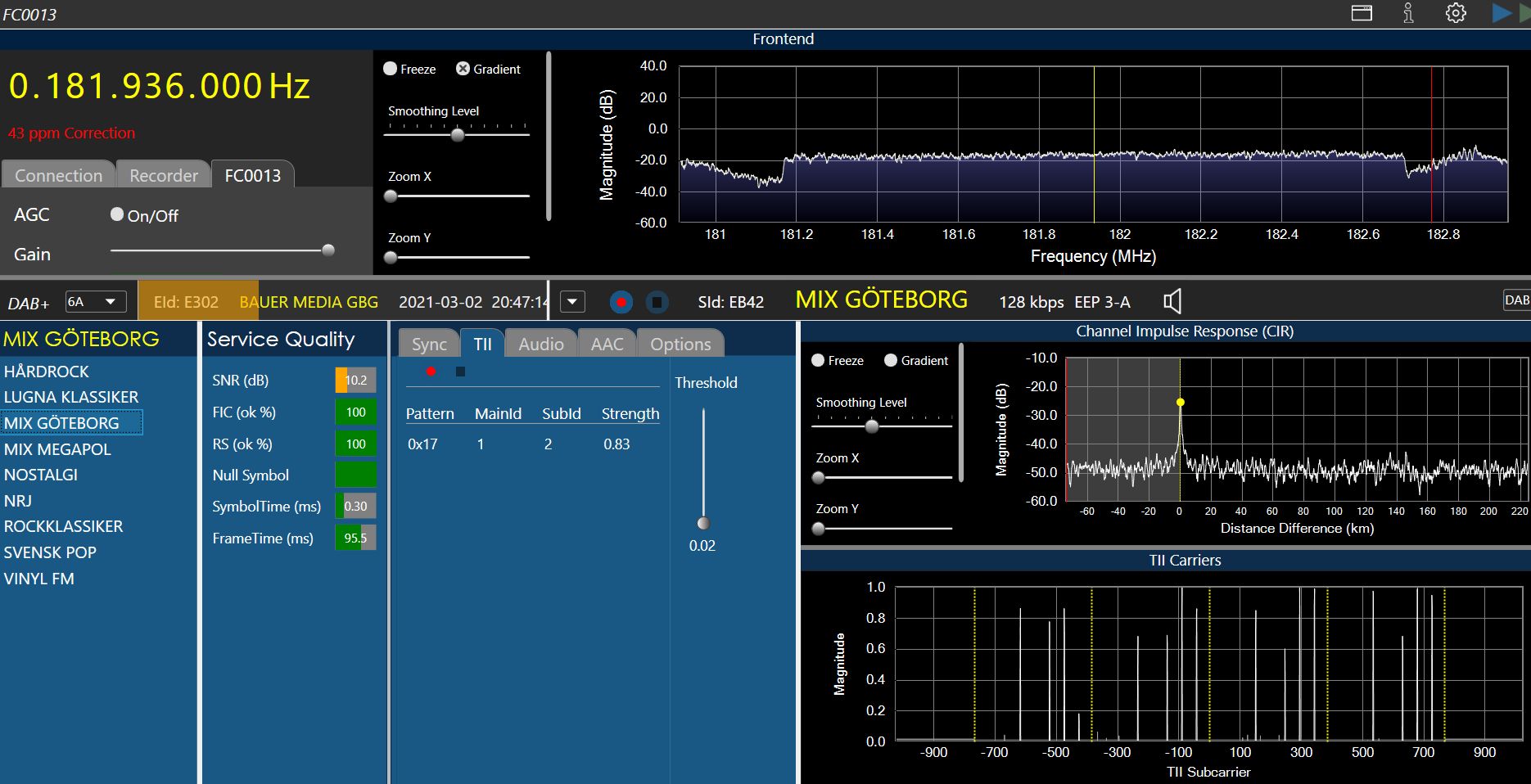Click the Strength column header
1531x784 pixels.
point(630,413)
